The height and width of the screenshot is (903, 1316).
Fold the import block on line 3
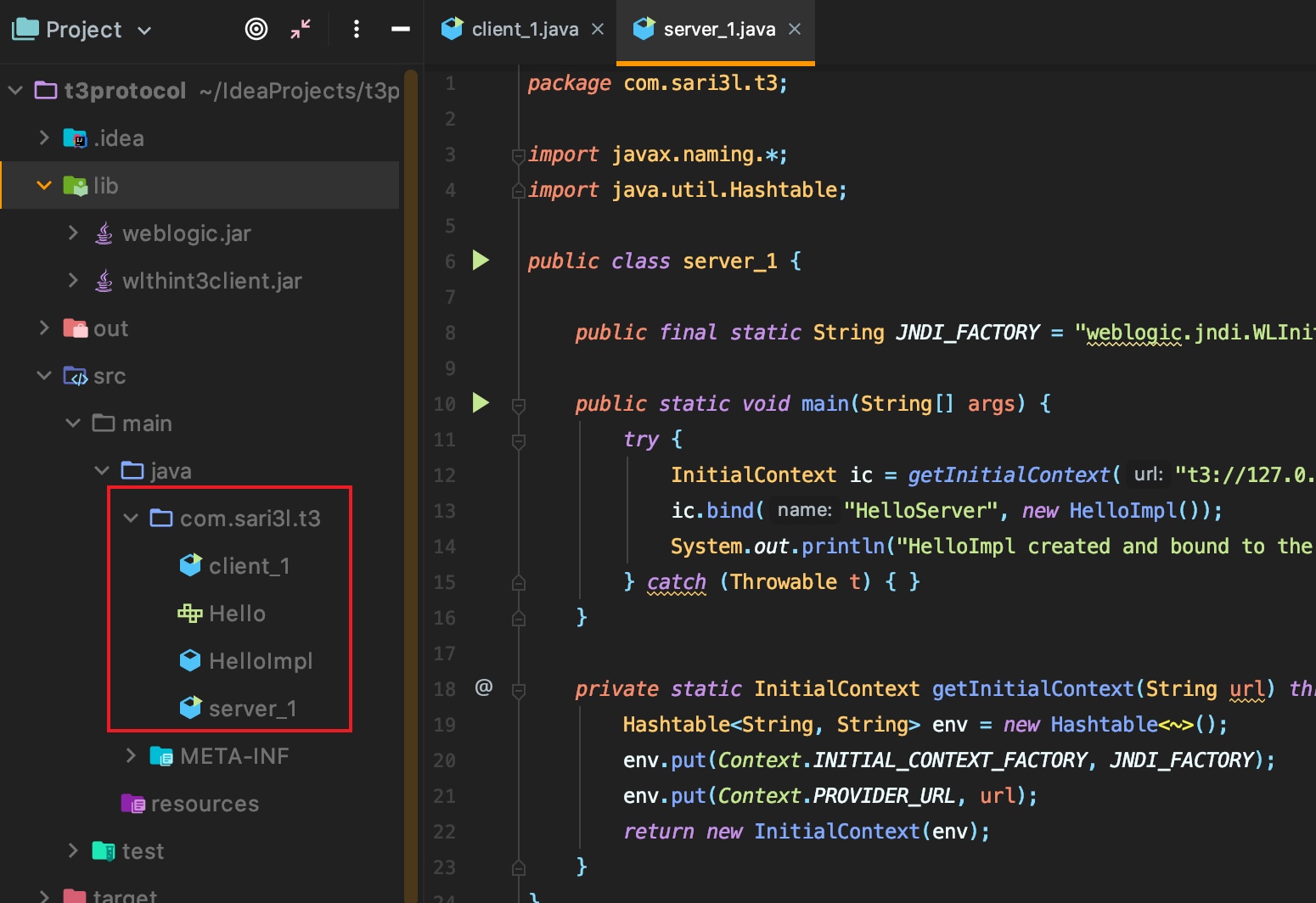click(x=518, y=154)
